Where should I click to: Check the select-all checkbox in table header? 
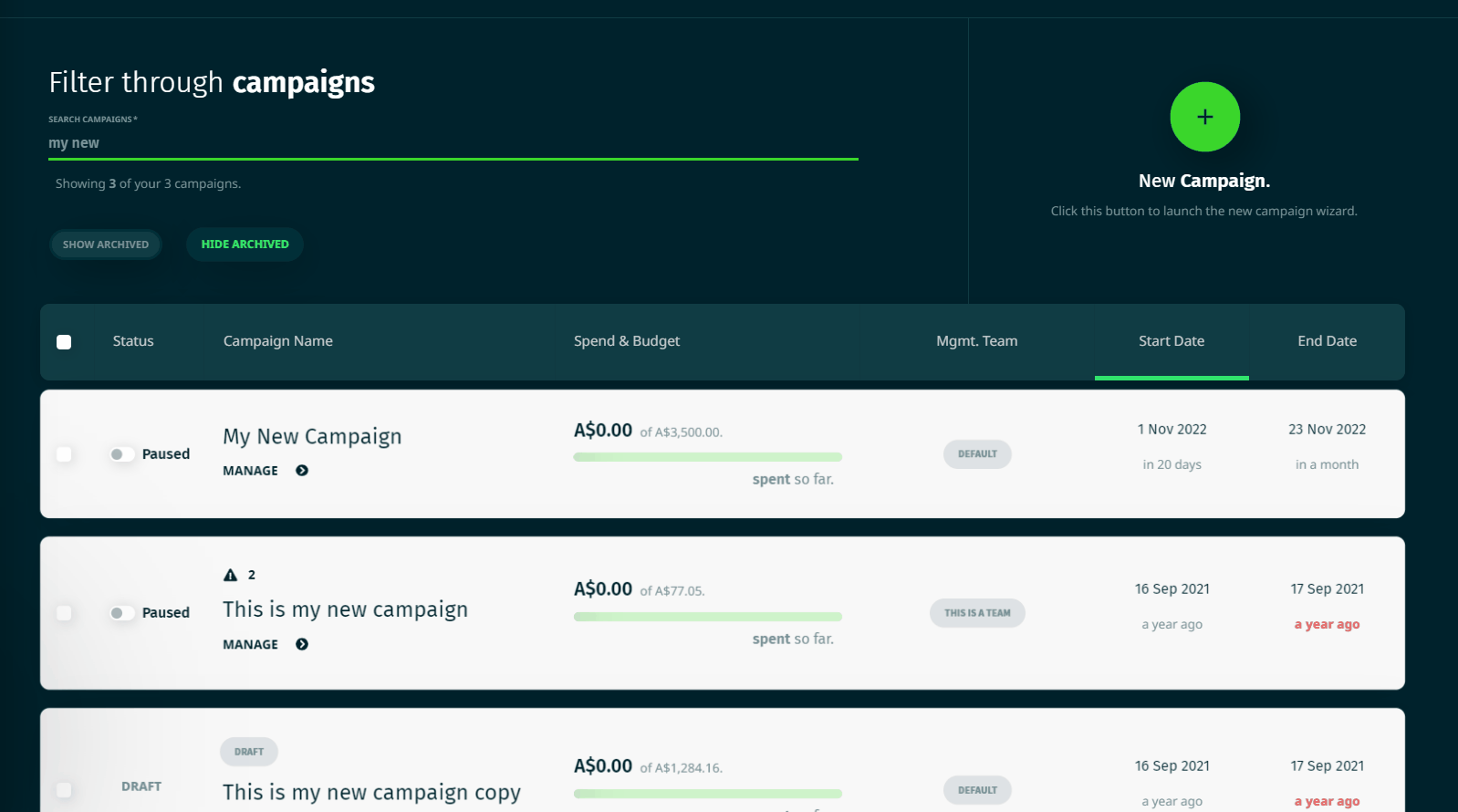pos(64,342)
